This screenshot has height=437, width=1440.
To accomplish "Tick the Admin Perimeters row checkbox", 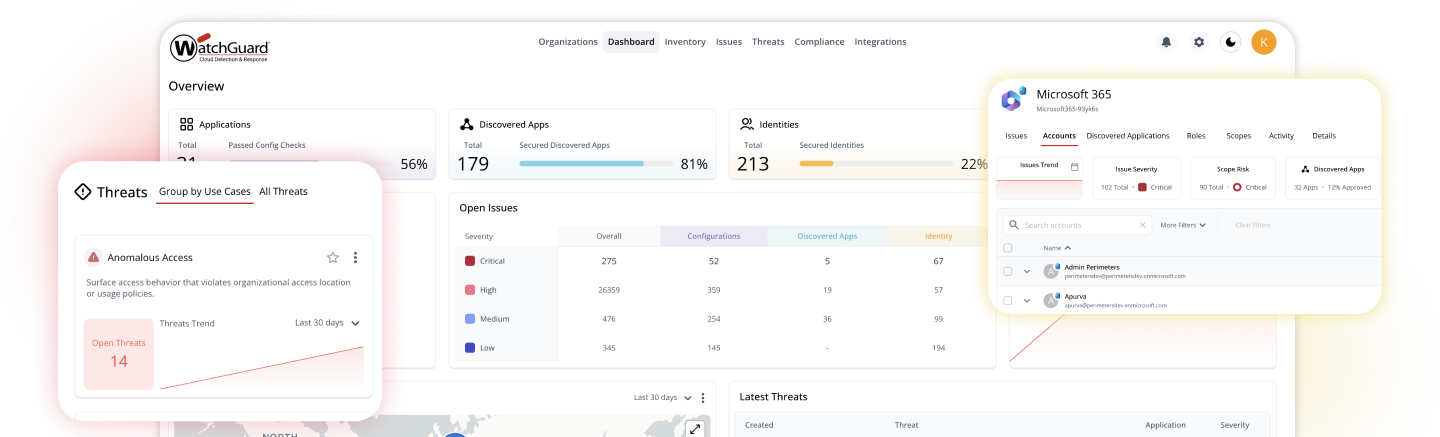I will pyautogui.click(x=1008, y=271).
